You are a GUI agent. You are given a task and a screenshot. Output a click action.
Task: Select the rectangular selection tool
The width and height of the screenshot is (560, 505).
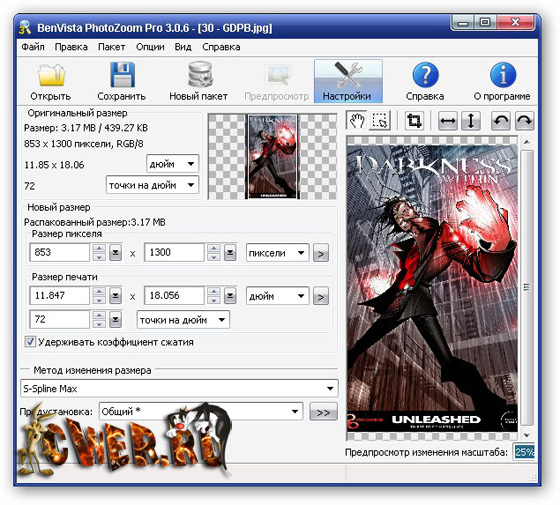(x=379, y=121)
